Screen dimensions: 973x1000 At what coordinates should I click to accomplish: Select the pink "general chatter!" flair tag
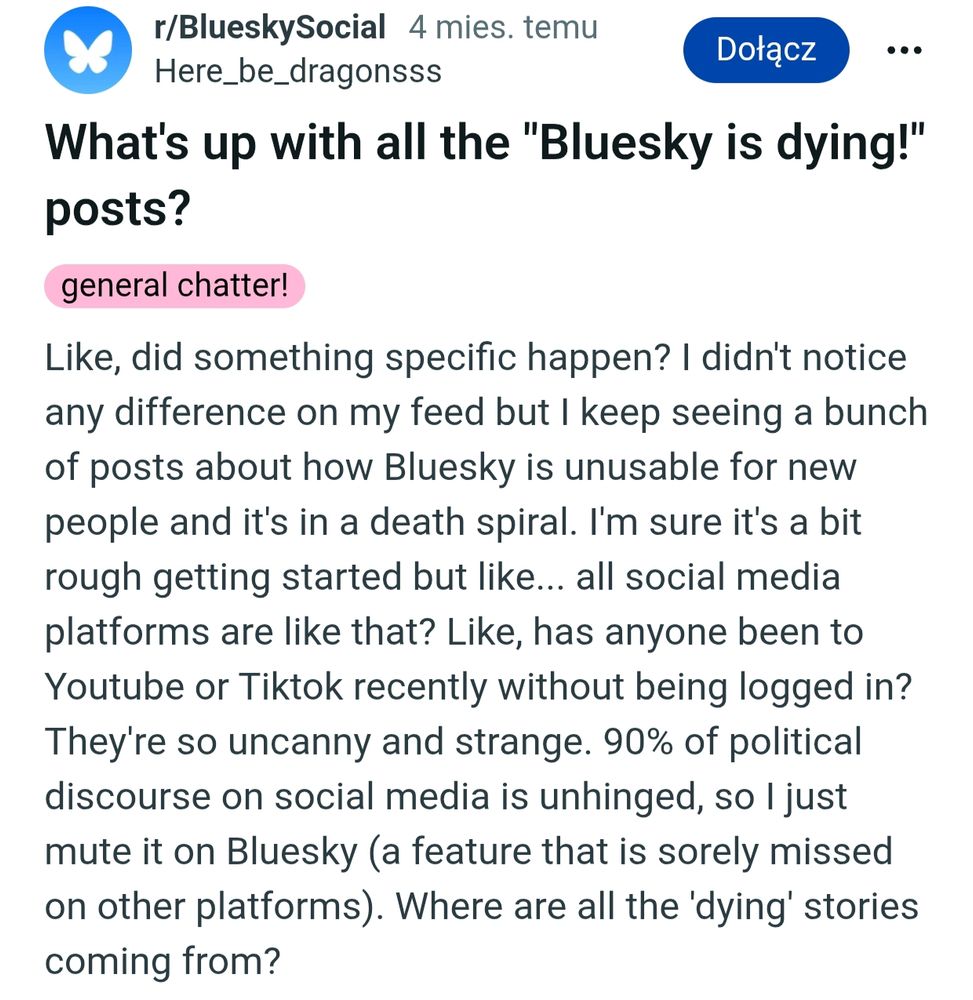174,287
